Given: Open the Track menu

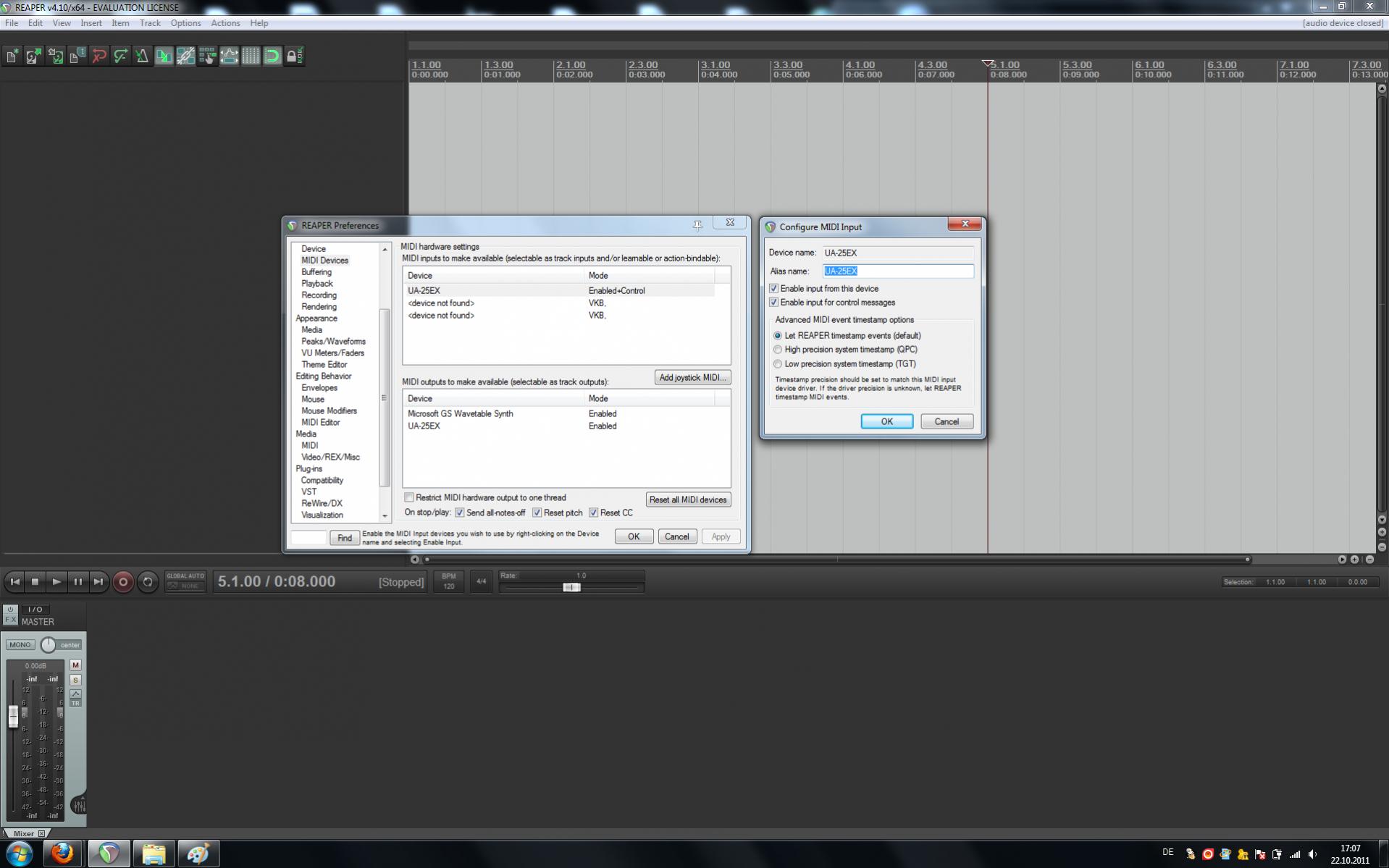Looking at the screenshot, I should point(150,23).
